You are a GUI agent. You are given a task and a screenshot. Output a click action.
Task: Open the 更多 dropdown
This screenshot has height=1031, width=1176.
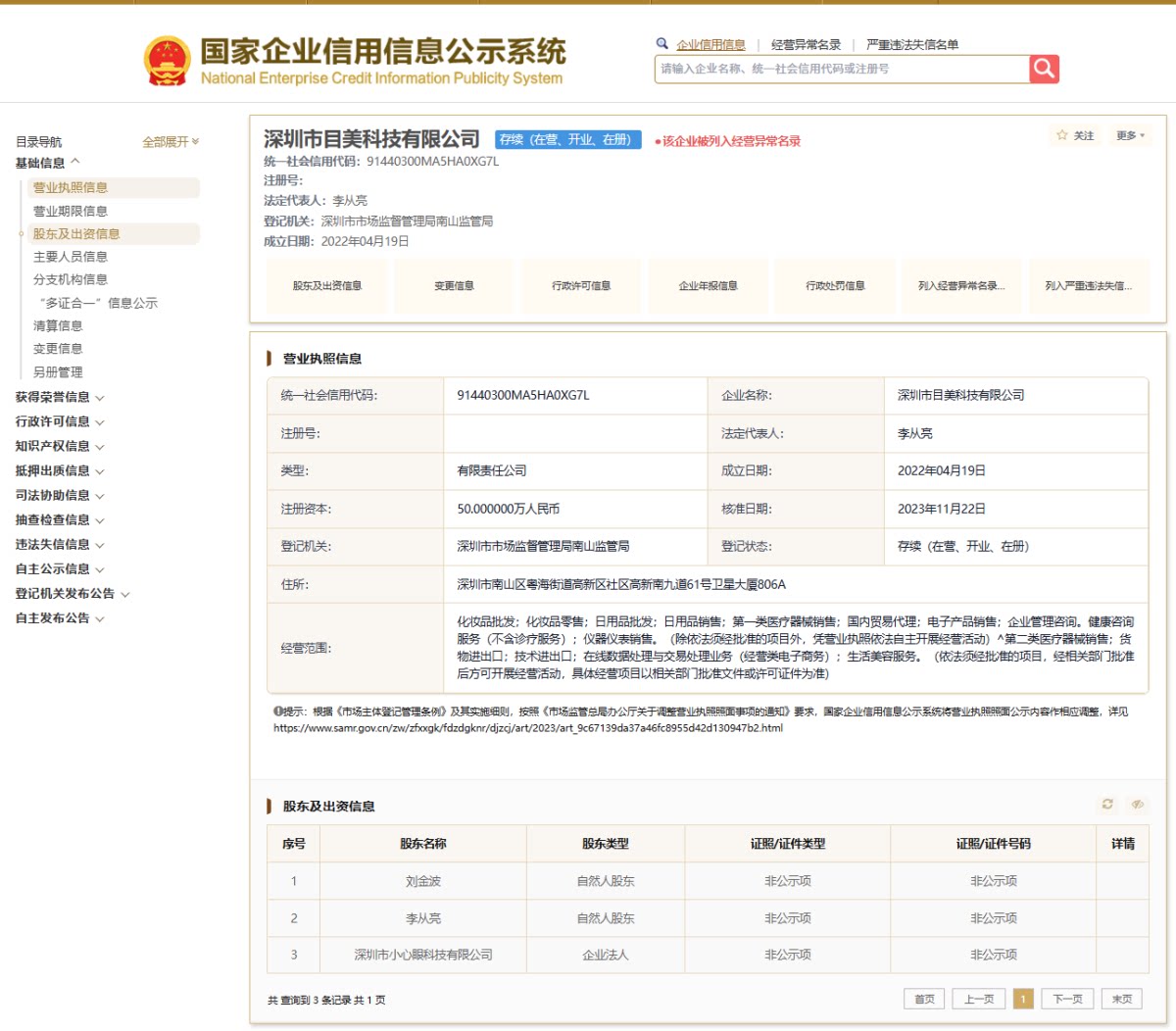click(x=1130, y=135)
